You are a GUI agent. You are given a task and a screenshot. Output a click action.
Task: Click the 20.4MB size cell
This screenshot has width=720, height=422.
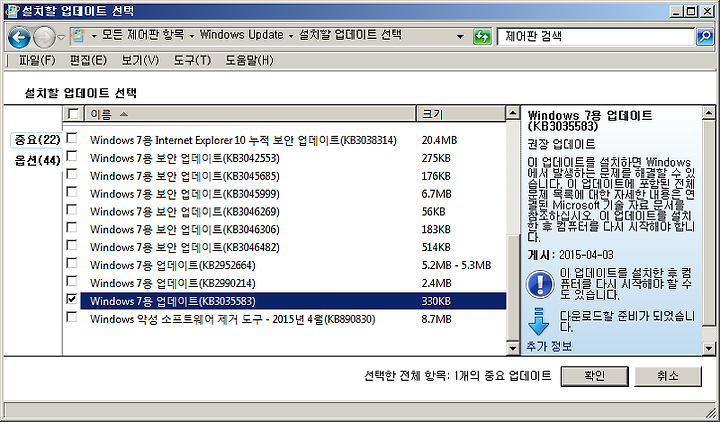439,140
